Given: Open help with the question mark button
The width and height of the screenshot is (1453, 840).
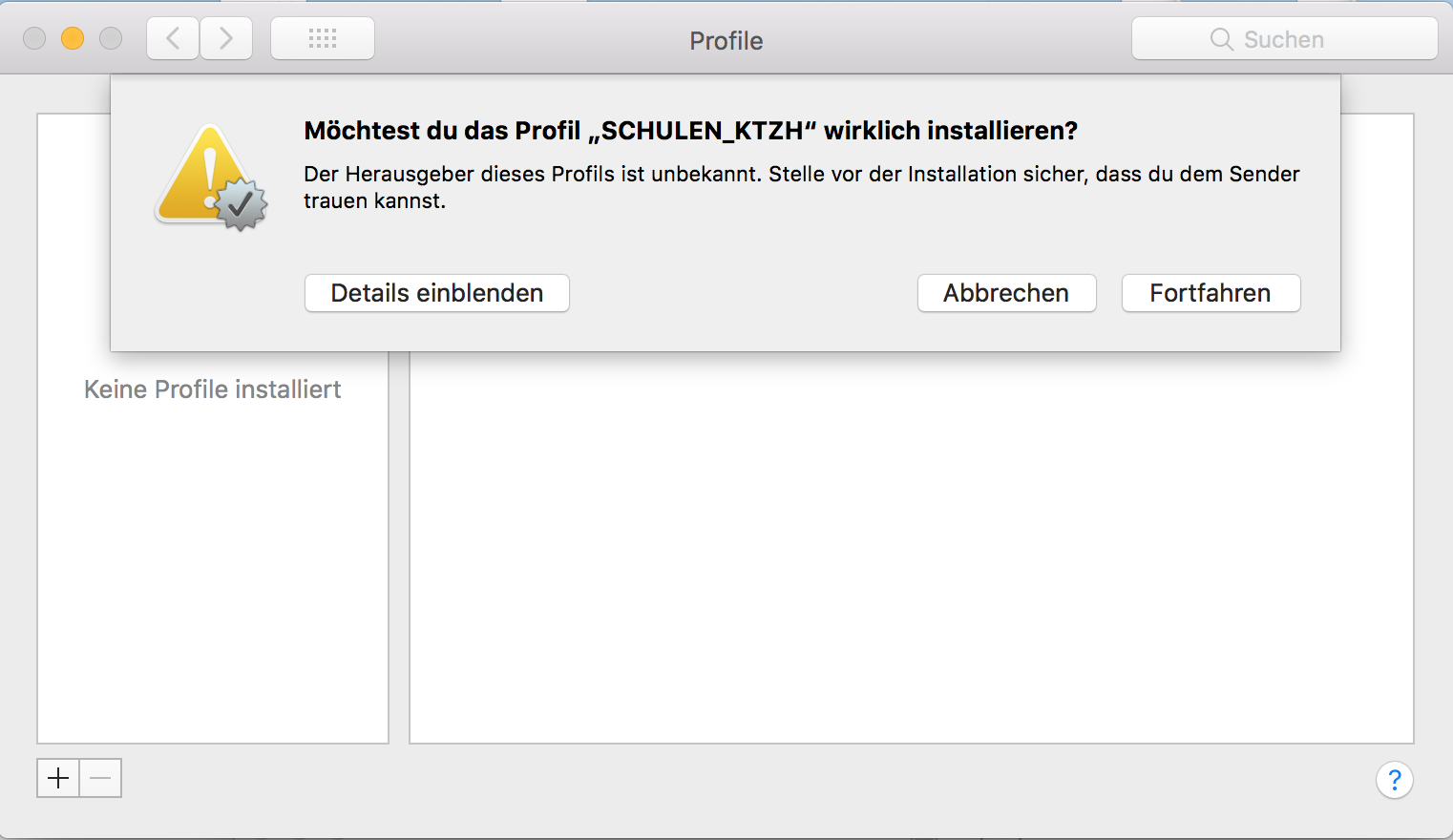Looking at the screenshot, I should [1394, 780].
